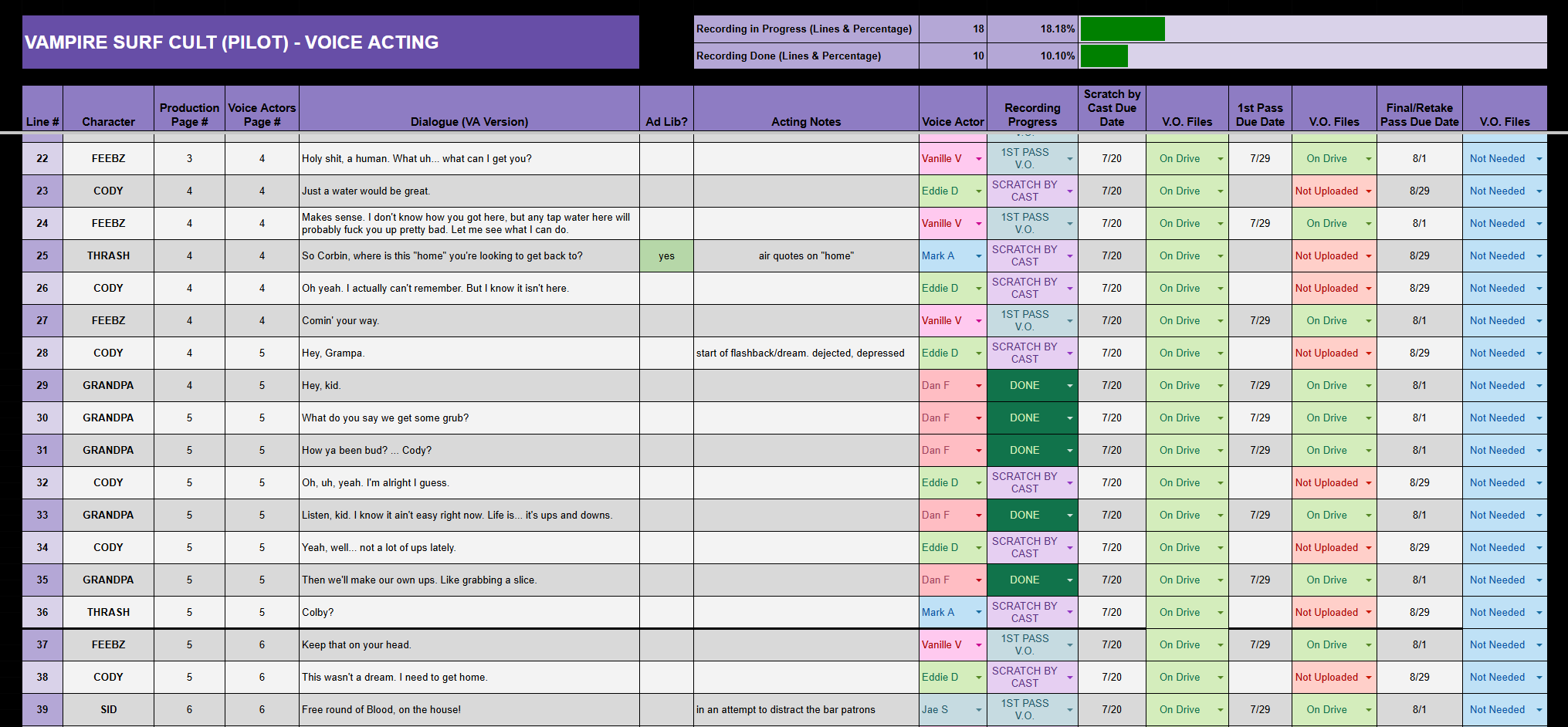Image resolution: width=1568 pixels, height=727 pixels.
Task: Select dialogue 'What do you say we get some grub?'
Action: (469, 418)
